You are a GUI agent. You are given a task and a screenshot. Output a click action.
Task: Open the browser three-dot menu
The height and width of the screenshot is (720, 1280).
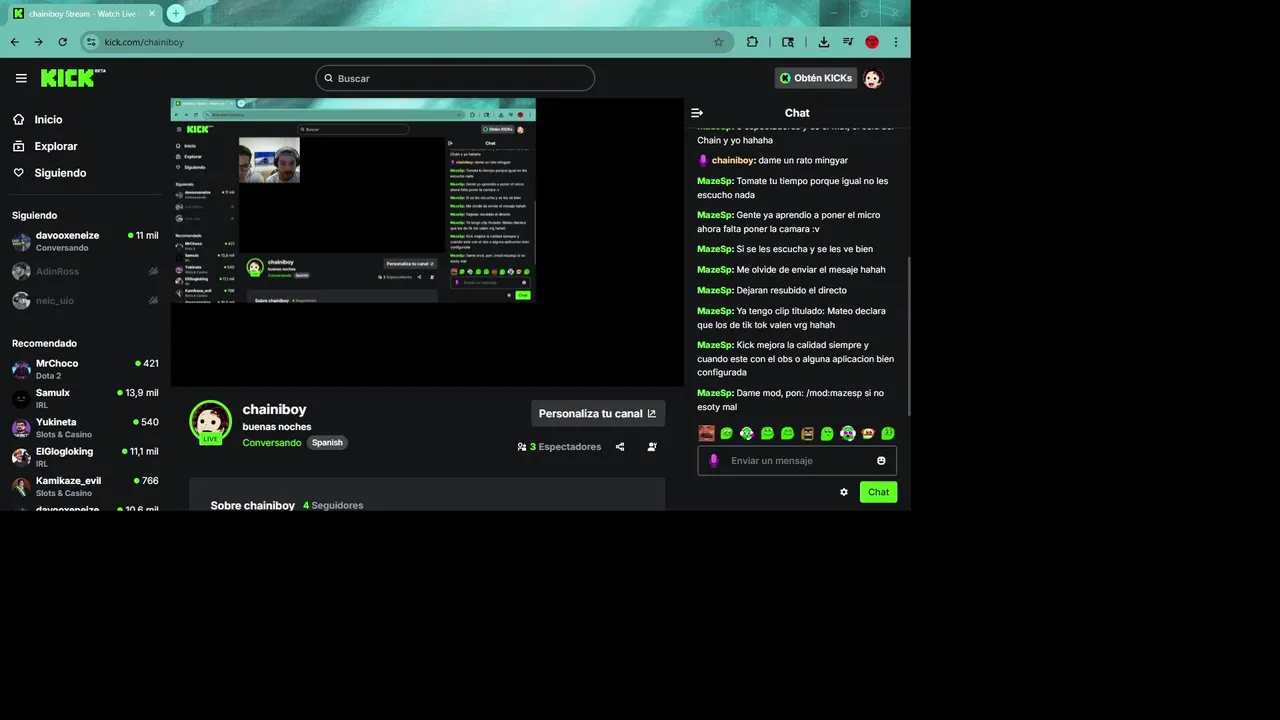pos(896,42)
